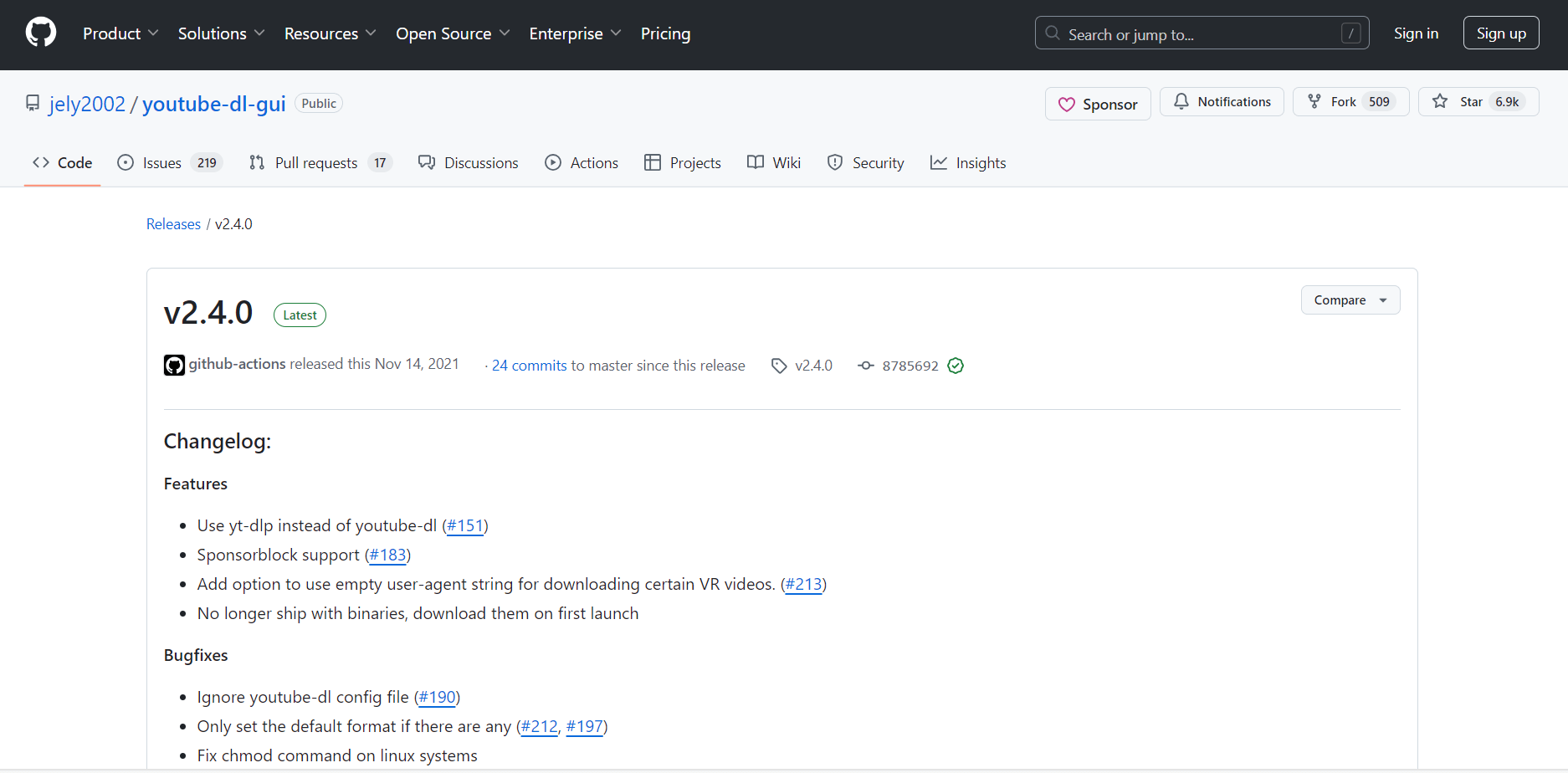This screenshot has width=1568, height=773.
Task: Open issue #213 link
Action: pyautogui.click(x=804, y=584)
